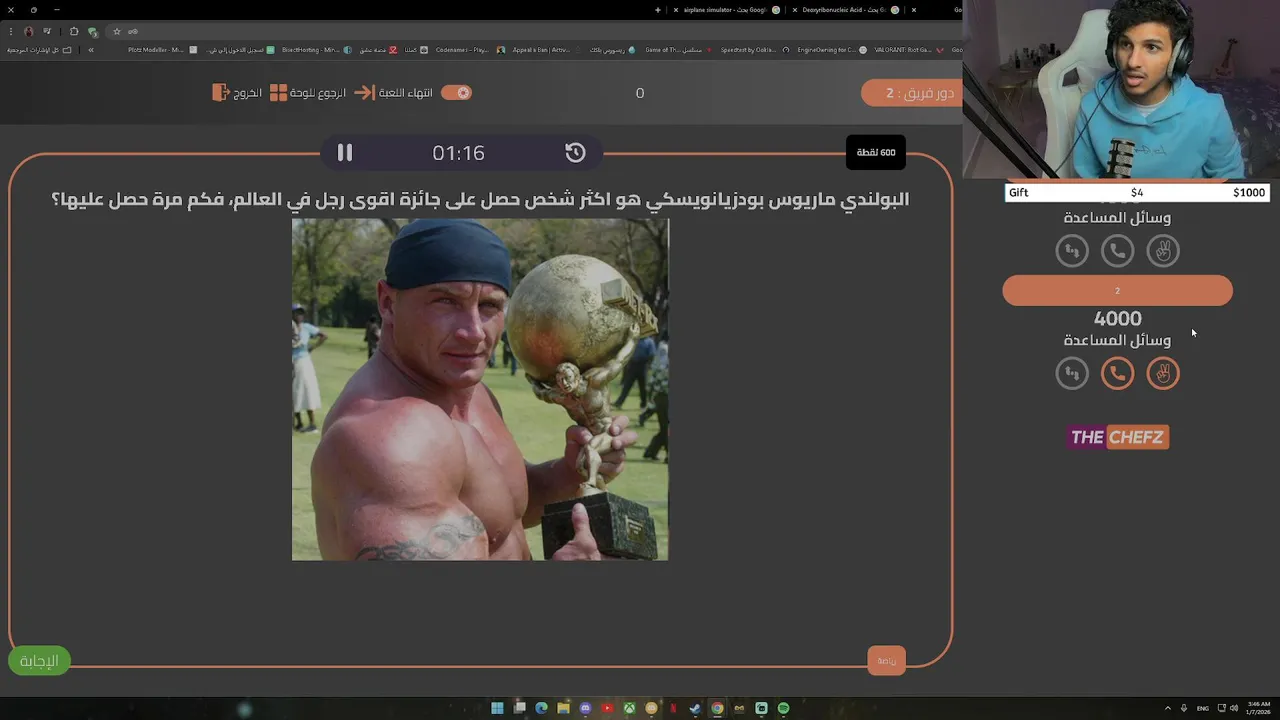The width and height of the screenshot is (1280, 720).
Task: Open Netflix from the taskbar
Action: click(673, 708)
